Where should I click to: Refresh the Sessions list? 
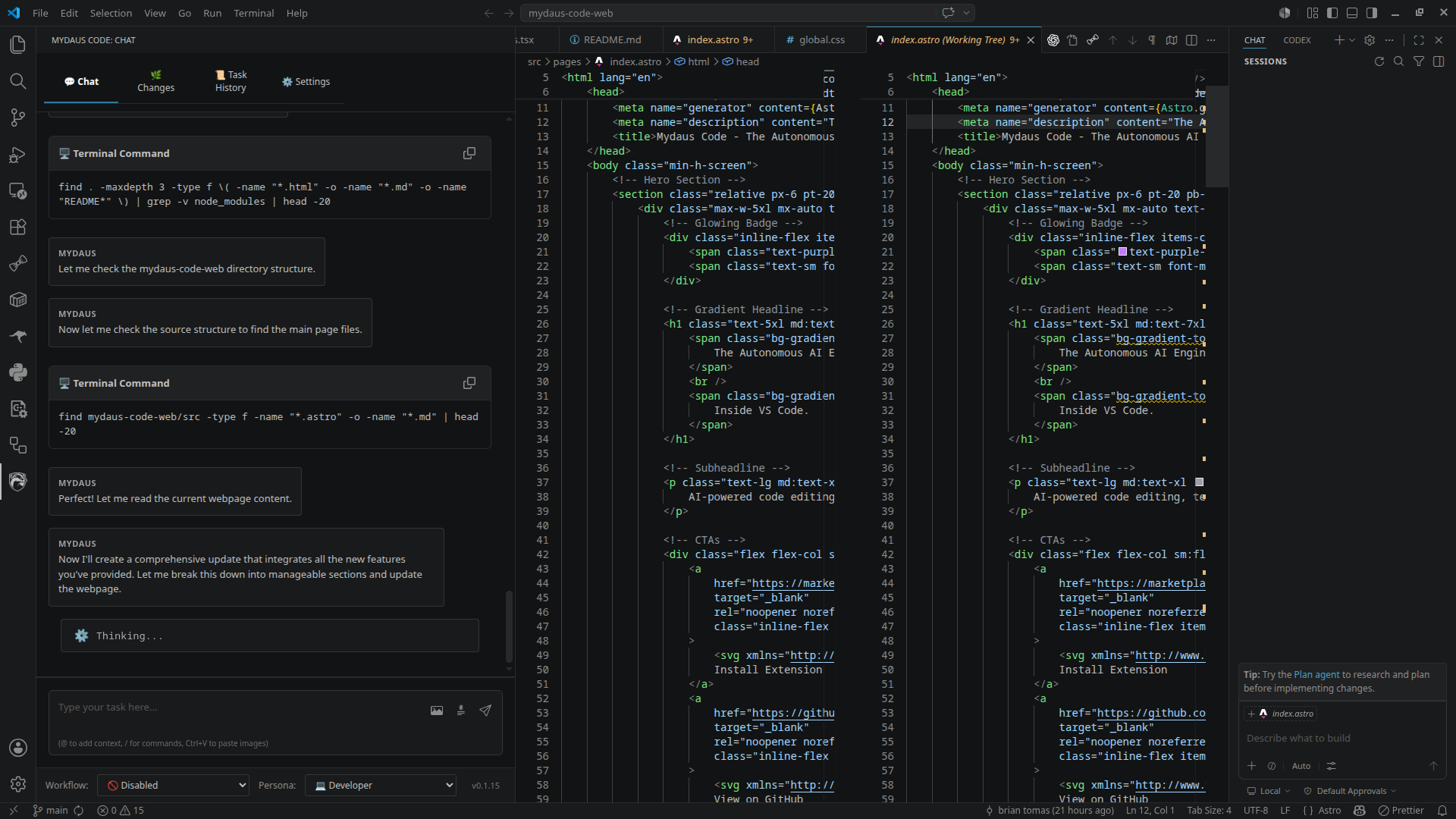click(1379, 61)
